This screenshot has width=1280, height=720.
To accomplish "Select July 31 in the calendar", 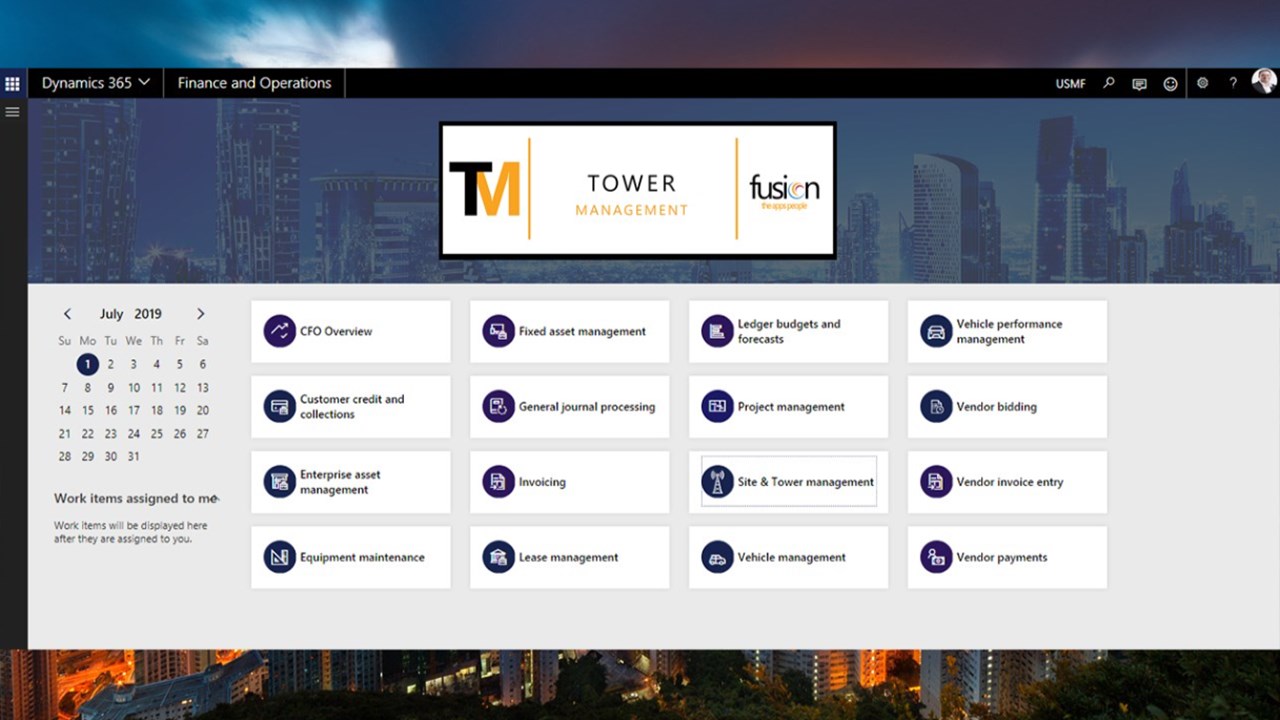I will click(x=134, y=456).
